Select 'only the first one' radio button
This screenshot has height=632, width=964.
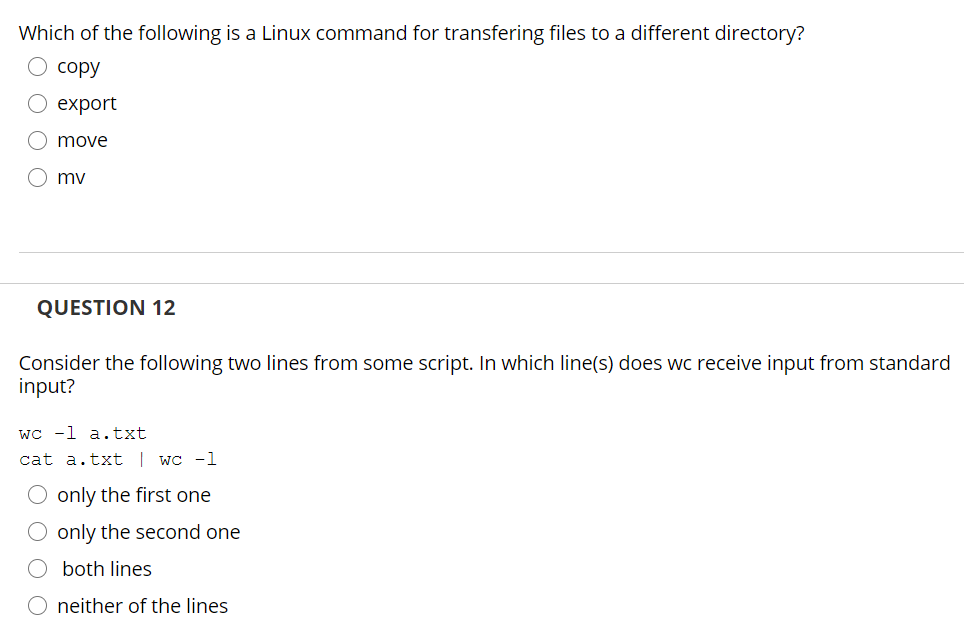pos(37,496)
